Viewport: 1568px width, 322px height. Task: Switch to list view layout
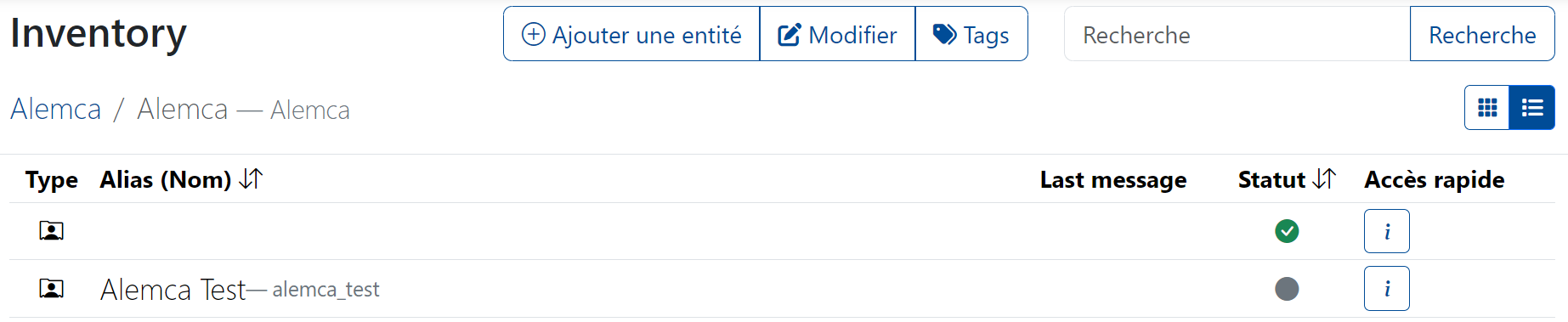[x=1532, y=108]
